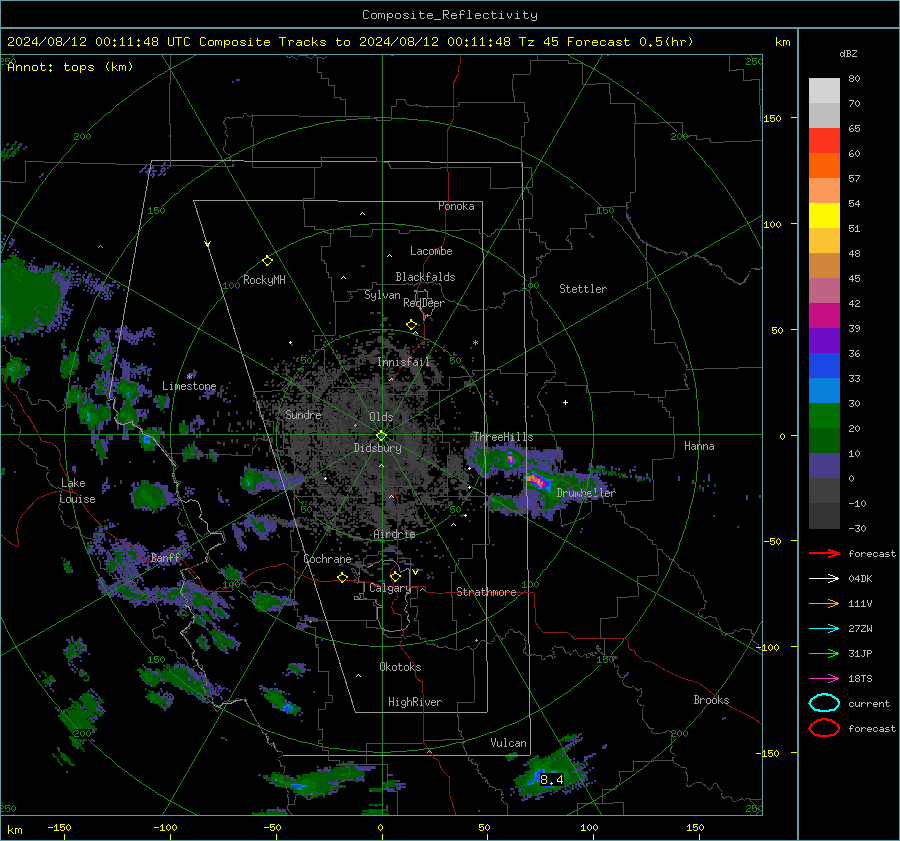
Task: Click the Olds city label
Action: [382, 417]
